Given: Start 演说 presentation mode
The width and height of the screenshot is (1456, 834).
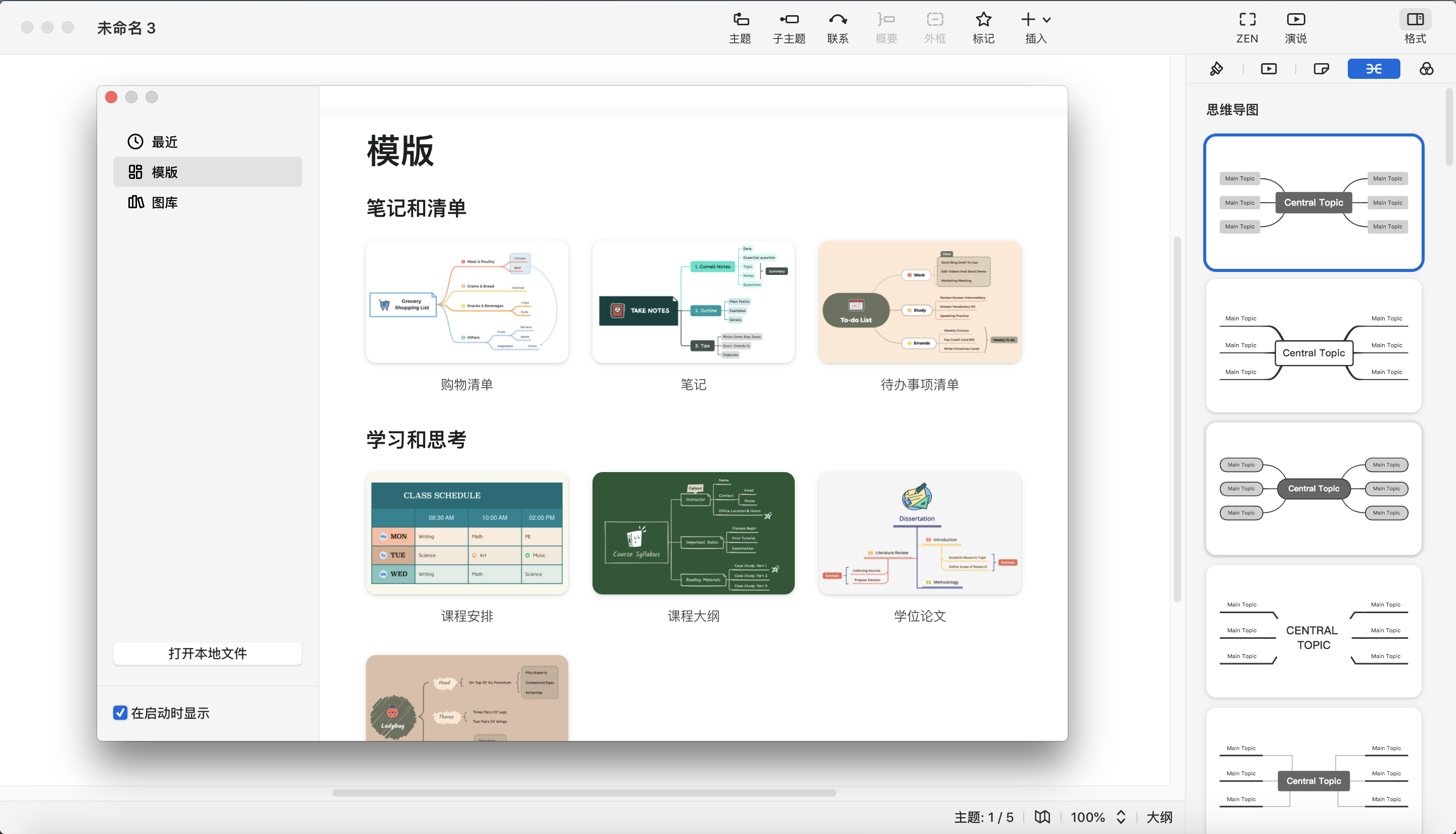Looking at the screenshot, I should [1296, 27].
